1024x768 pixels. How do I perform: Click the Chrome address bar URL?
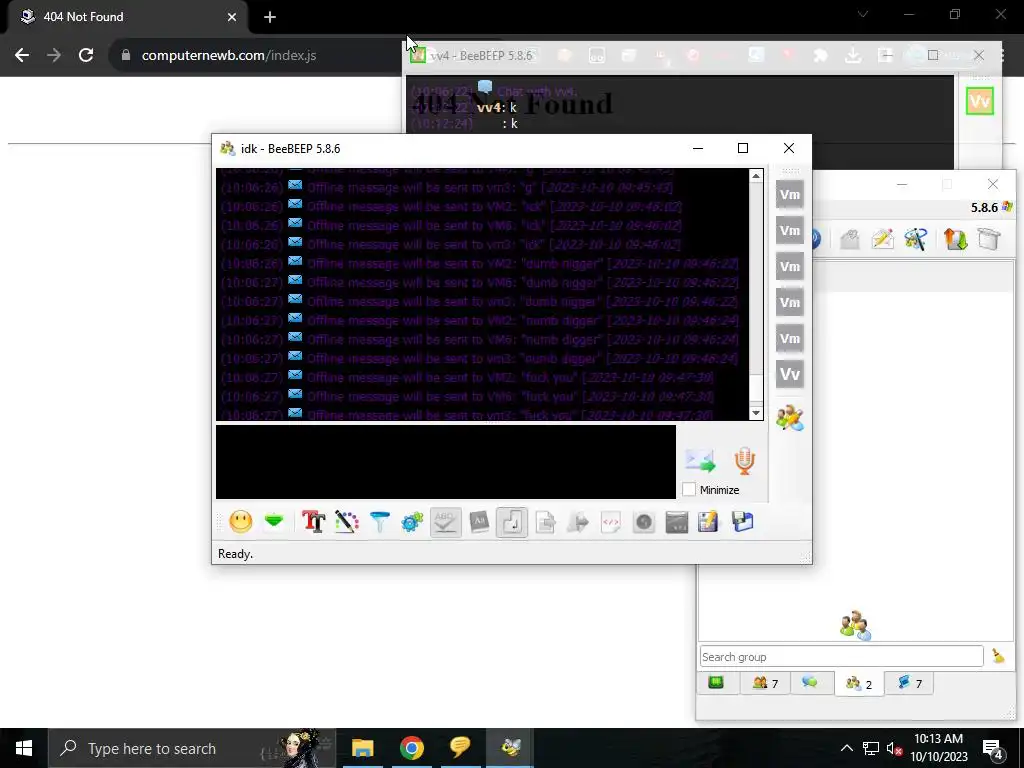coord(229,56)
